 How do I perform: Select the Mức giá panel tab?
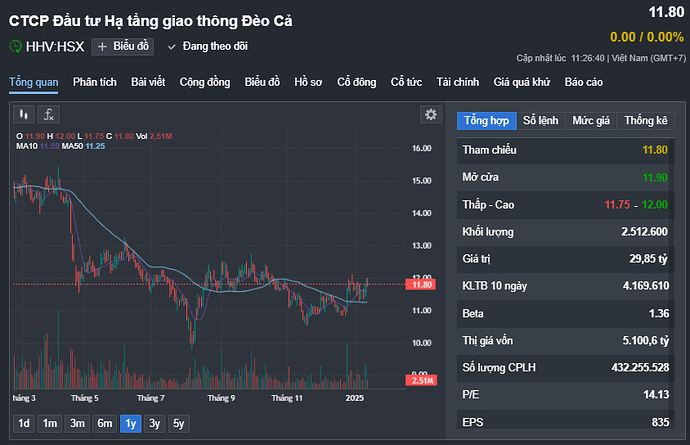pyautogui.click(x=590, y=121)
